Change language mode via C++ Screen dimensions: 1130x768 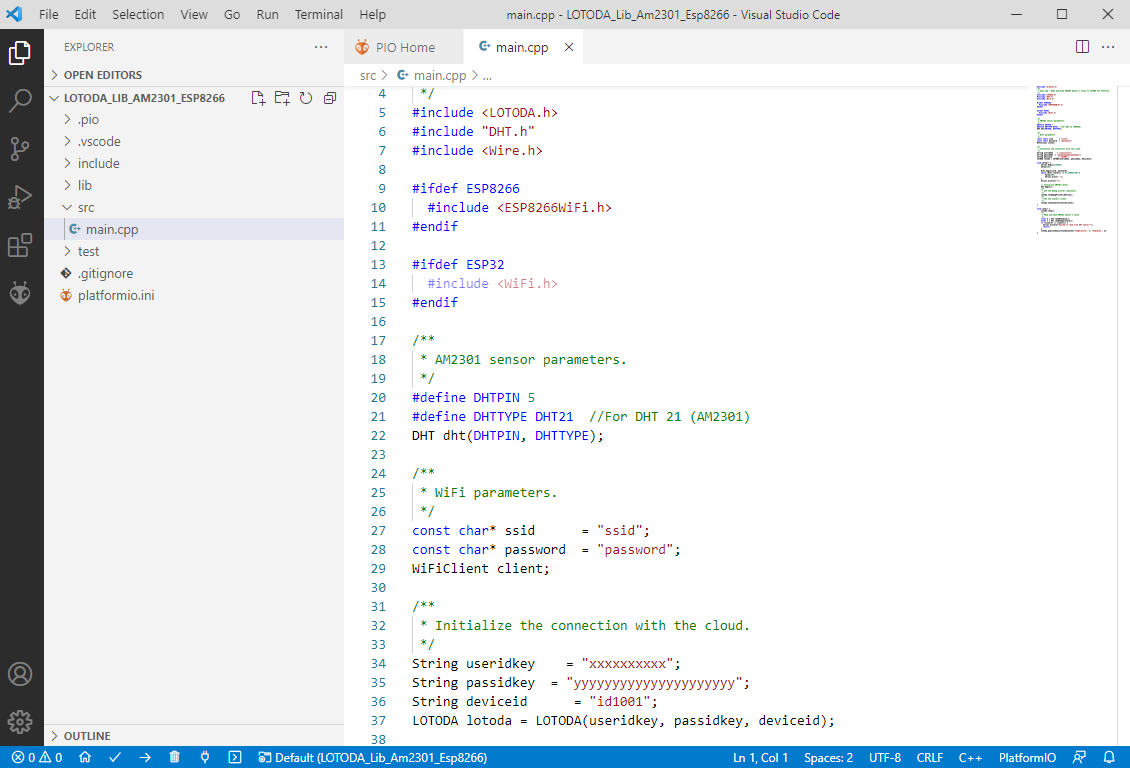click(x=970, y=757)
